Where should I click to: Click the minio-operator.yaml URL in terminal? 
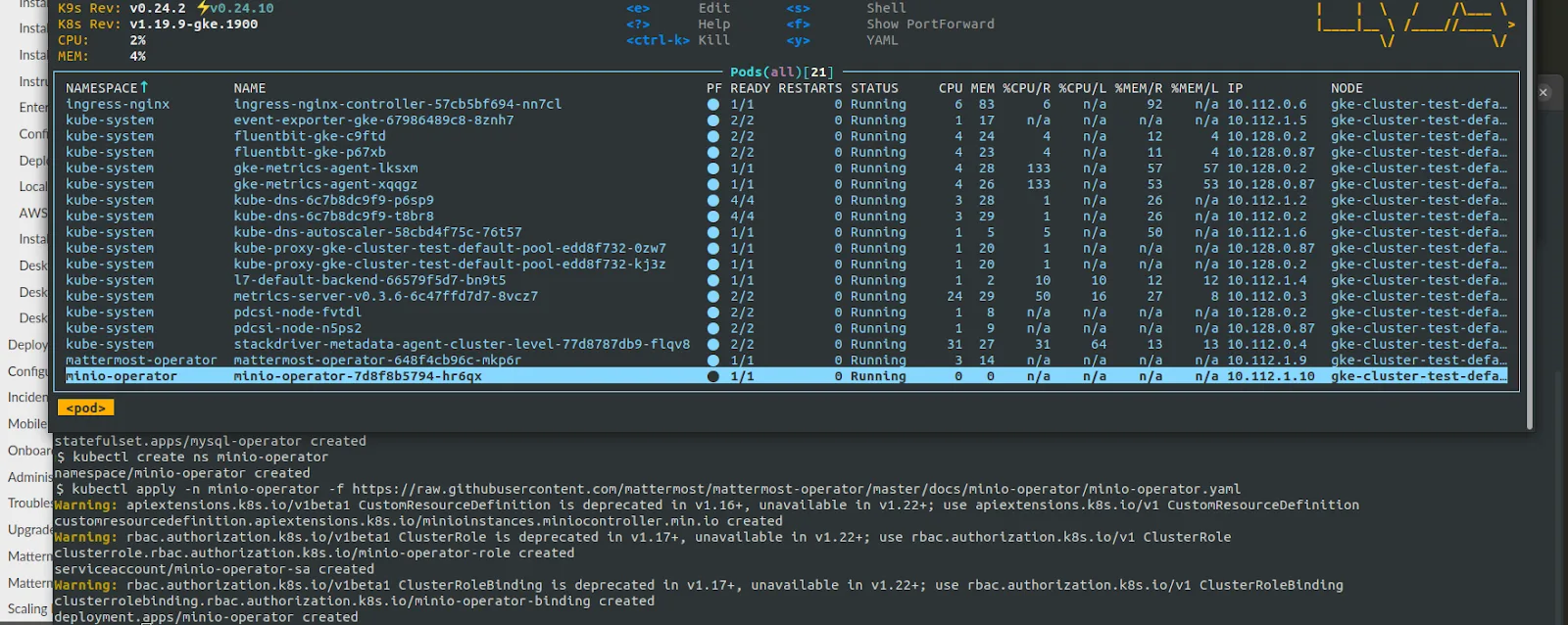pyautogui.click(x=796, y=489)
